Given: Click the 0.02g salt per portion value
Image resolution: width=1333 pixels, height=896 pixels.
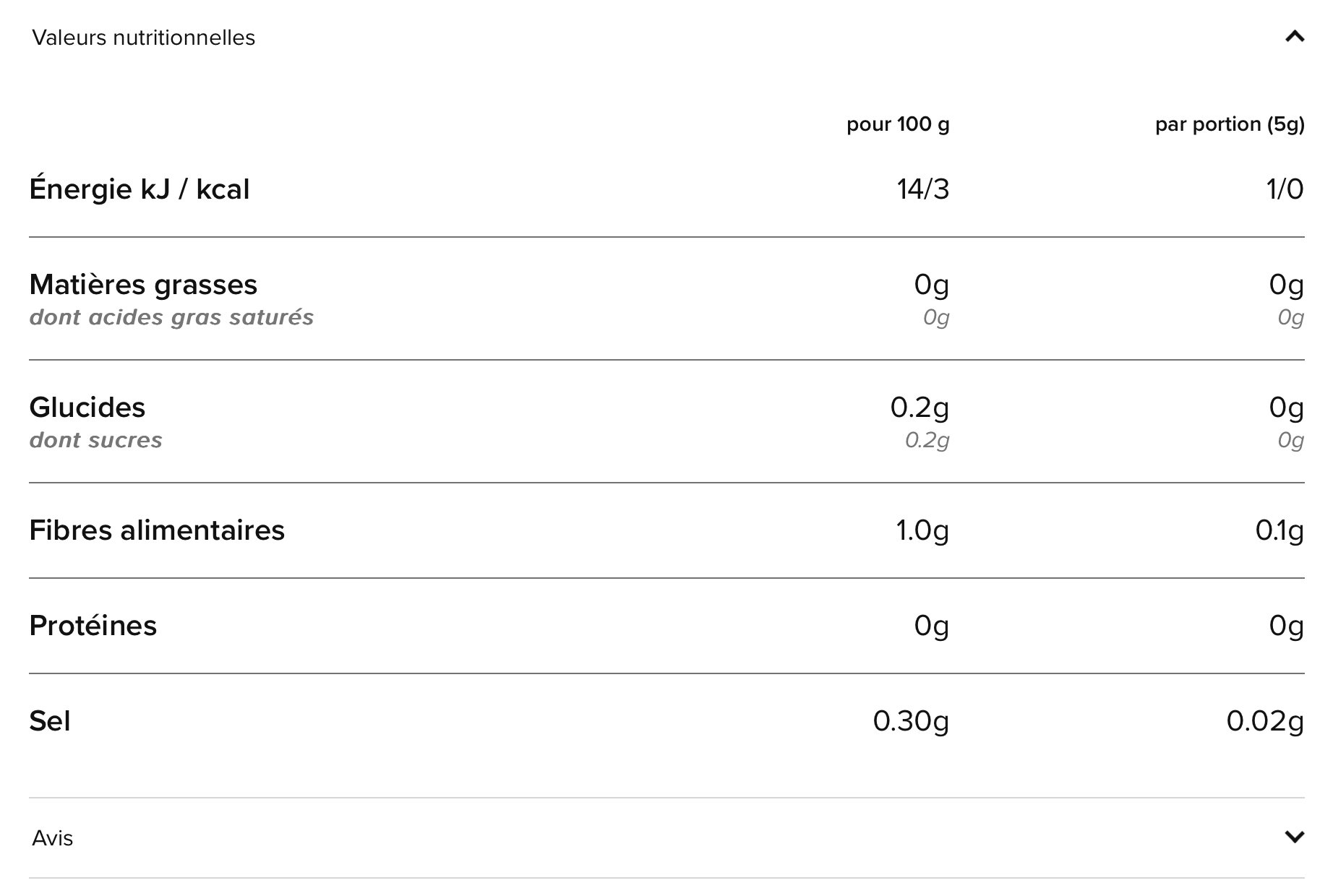Looking at the screenshot, I should 1265,721.
